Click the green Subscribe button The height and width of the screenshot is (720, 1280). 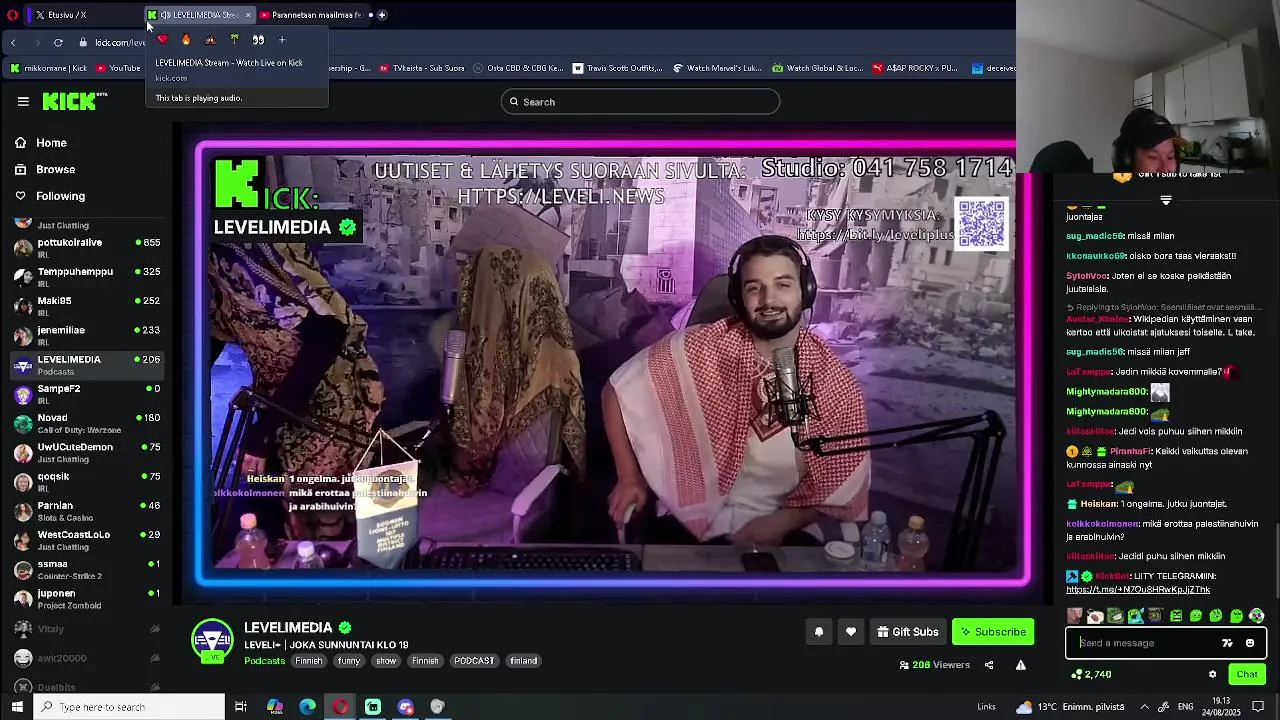tap(993, 632)
